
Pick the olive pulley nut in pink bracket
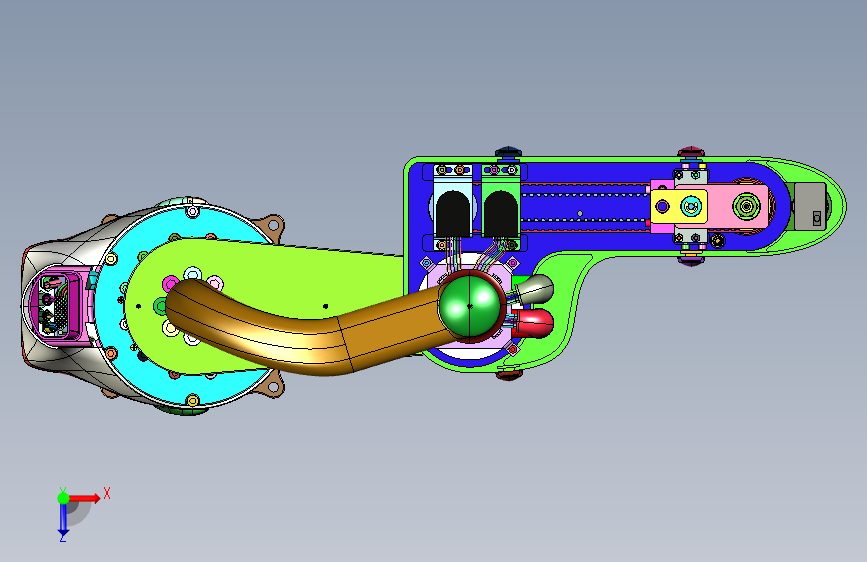click(746, 206)
